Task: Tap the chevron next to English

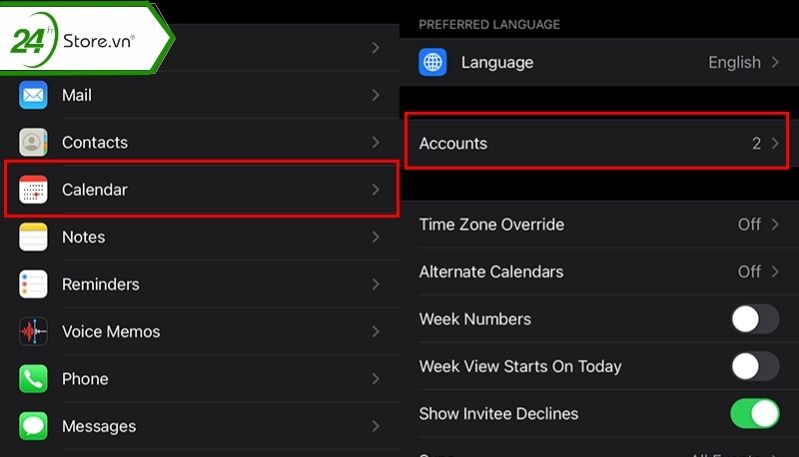Action: click(x=775, y=62)
